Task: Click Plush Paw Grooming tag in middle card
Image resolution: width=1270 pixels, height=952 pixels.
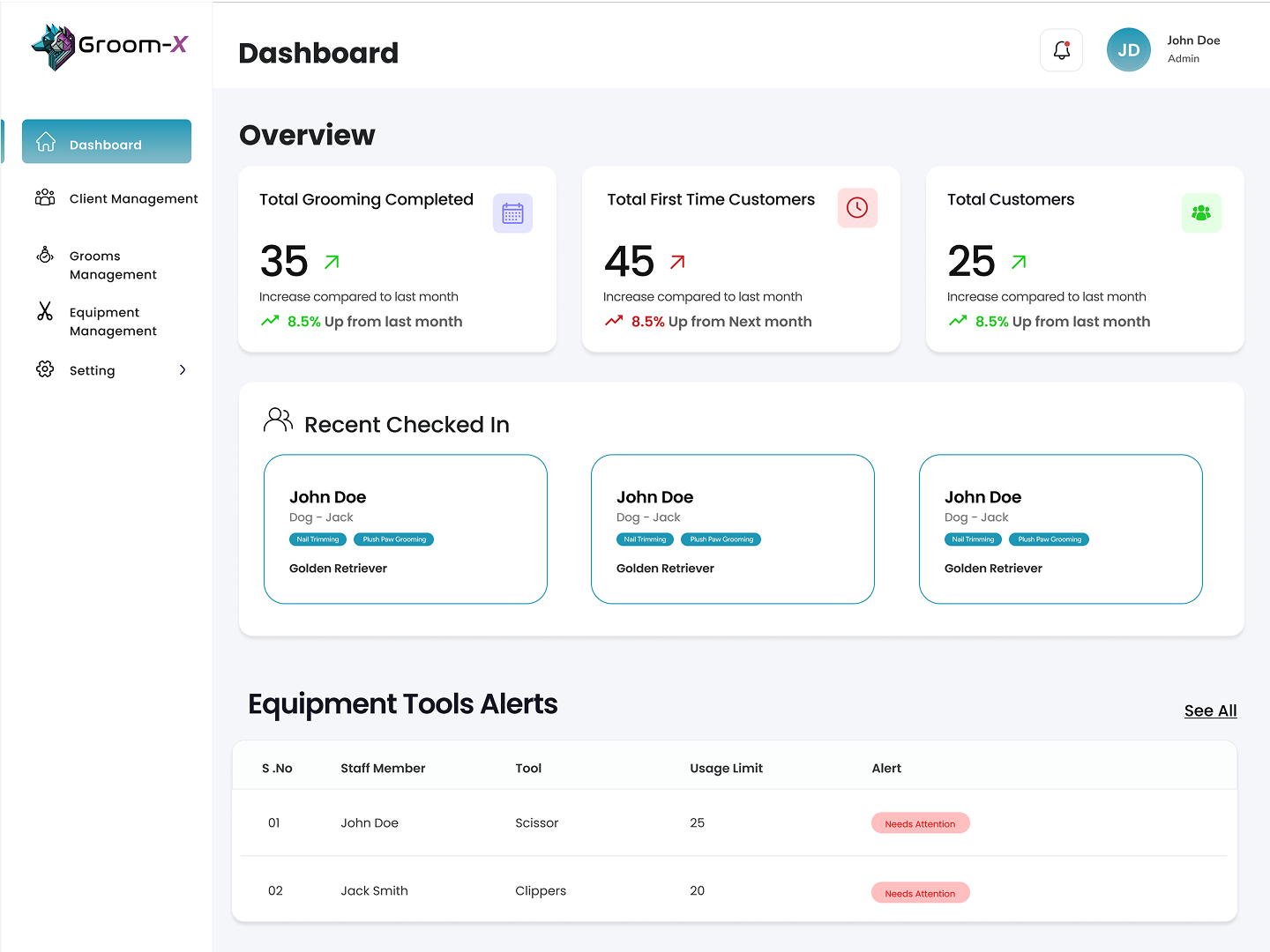Action: click(721, 539)
